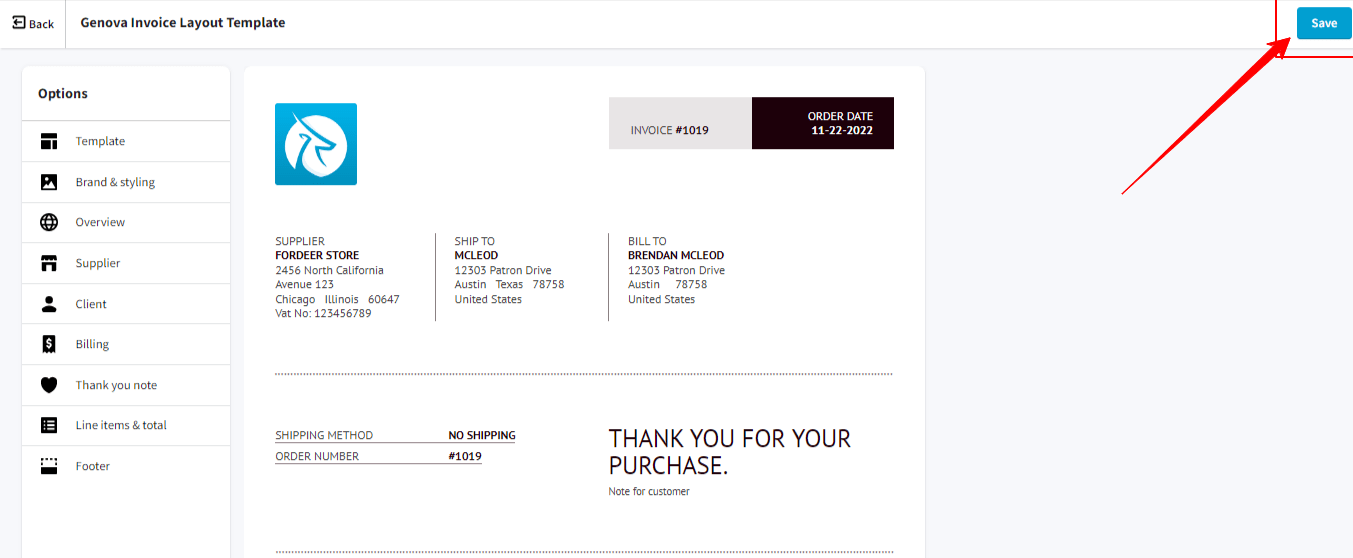Click the Line items list icon

click(49, 425)
